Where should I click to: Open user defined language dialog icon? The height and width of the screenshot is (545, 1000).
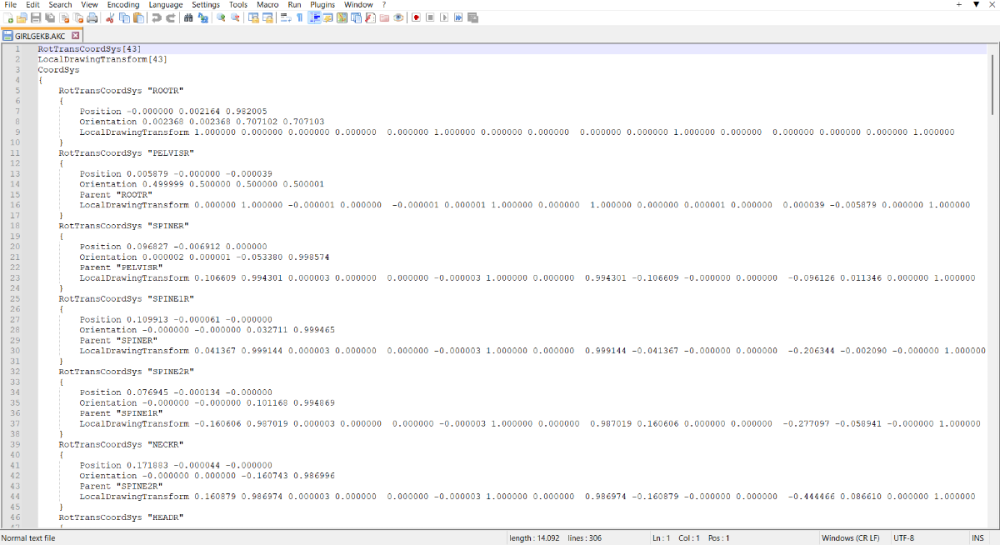coord(328,18)
